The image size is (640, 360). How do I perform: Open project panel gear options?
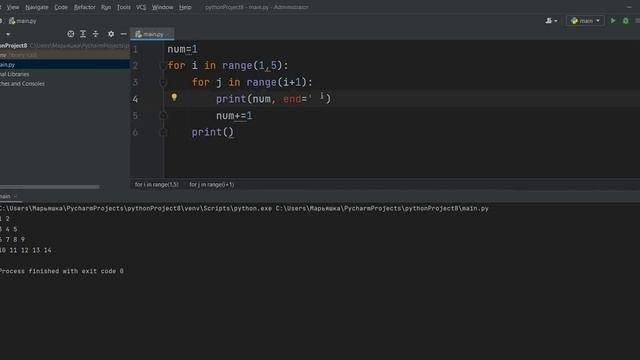click(x=111, y=34)
